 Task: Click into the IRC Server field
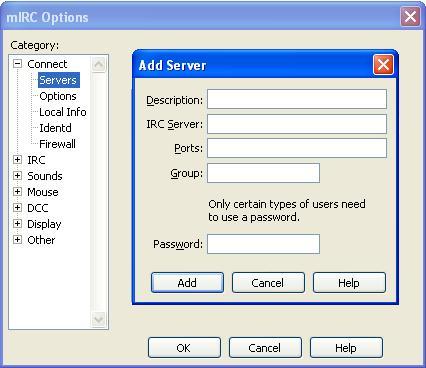[297, 124]
